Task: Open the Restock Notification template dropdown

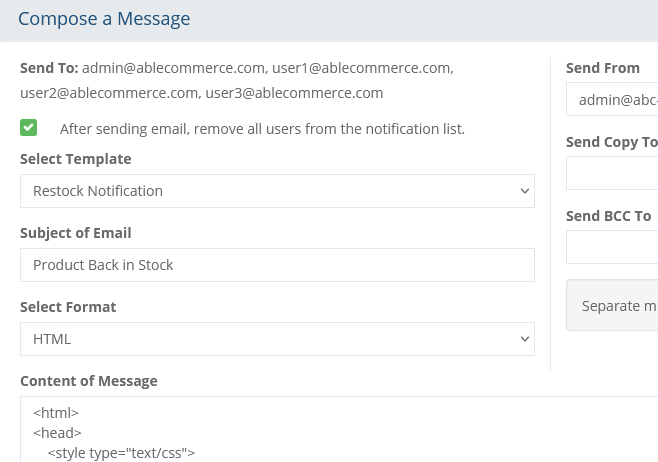Action: click(277, 191)
